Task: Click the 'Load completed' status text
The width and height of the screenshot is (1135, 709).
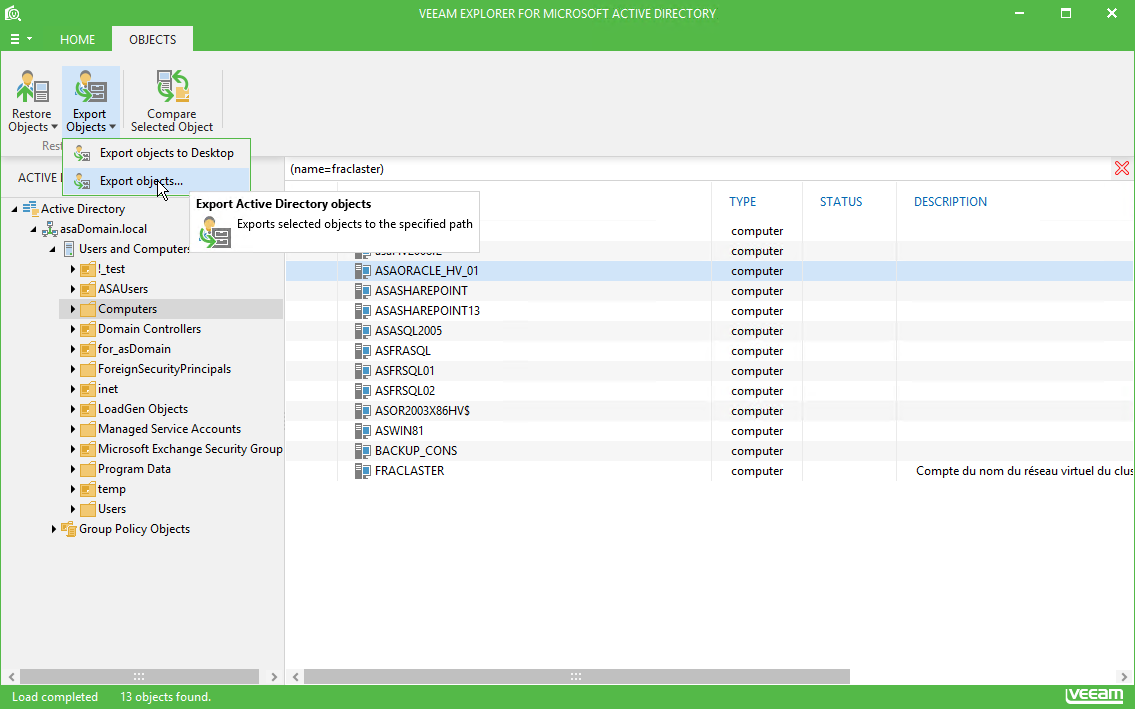Action: tap(55, 697)
